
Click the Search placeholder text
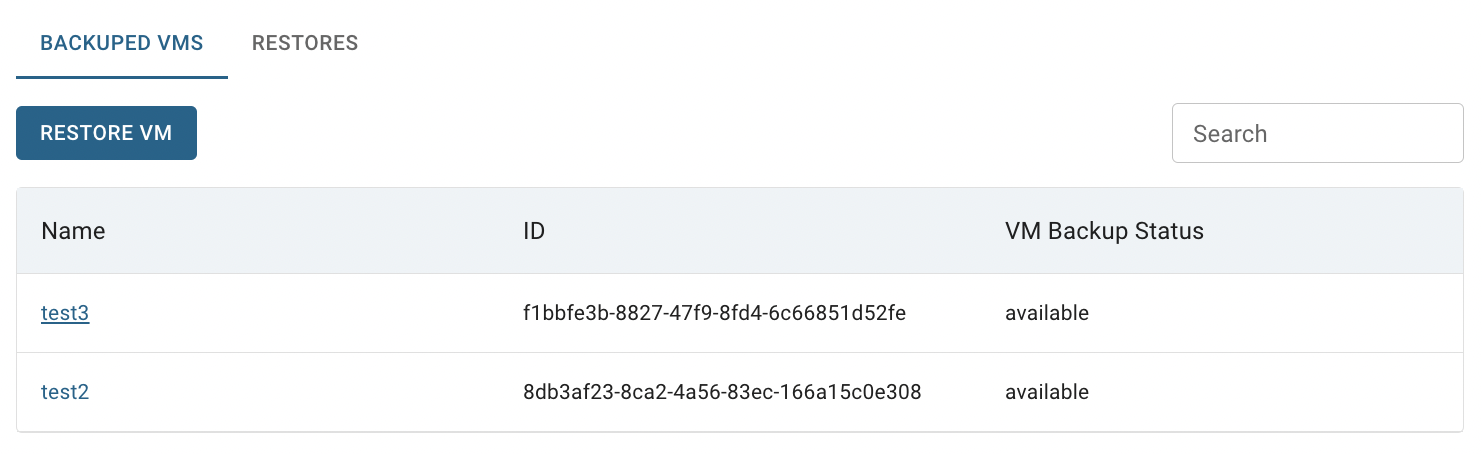[x=1230, y=134]
